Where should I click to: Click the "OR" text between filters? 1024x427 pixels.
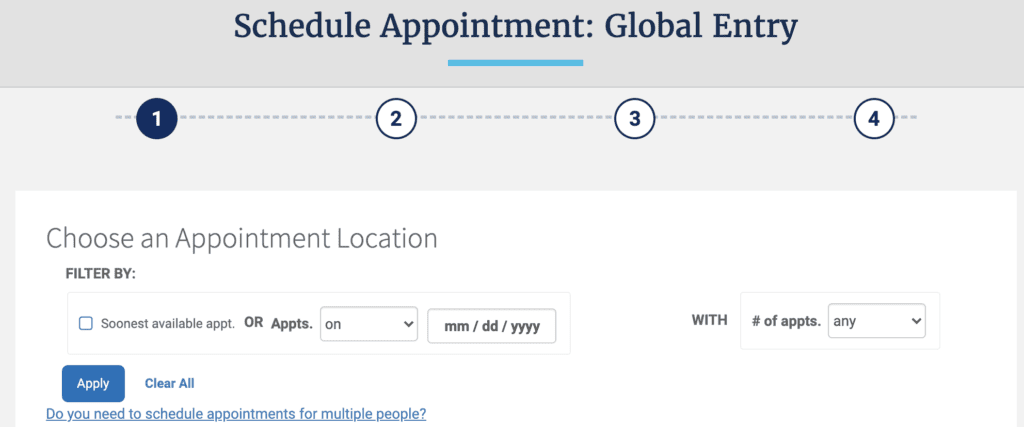pos(254,324)
